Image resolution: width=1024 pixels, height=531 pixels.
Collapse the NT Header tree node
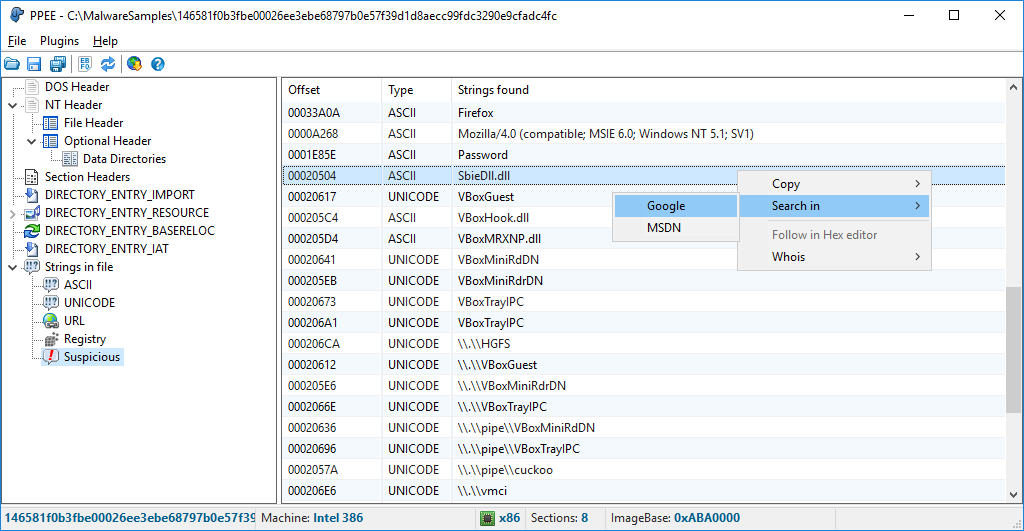click(x=12, y=105)
